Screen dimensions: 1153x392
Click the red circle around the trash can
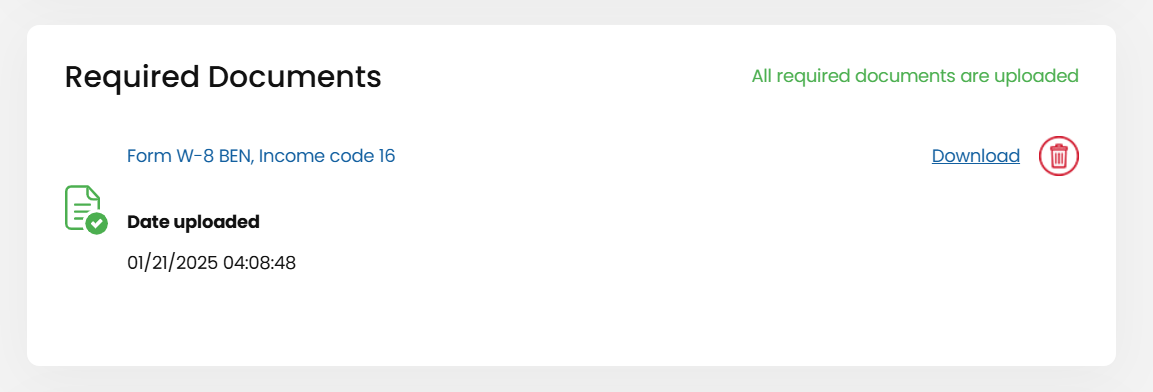(x=1058, y=156)
